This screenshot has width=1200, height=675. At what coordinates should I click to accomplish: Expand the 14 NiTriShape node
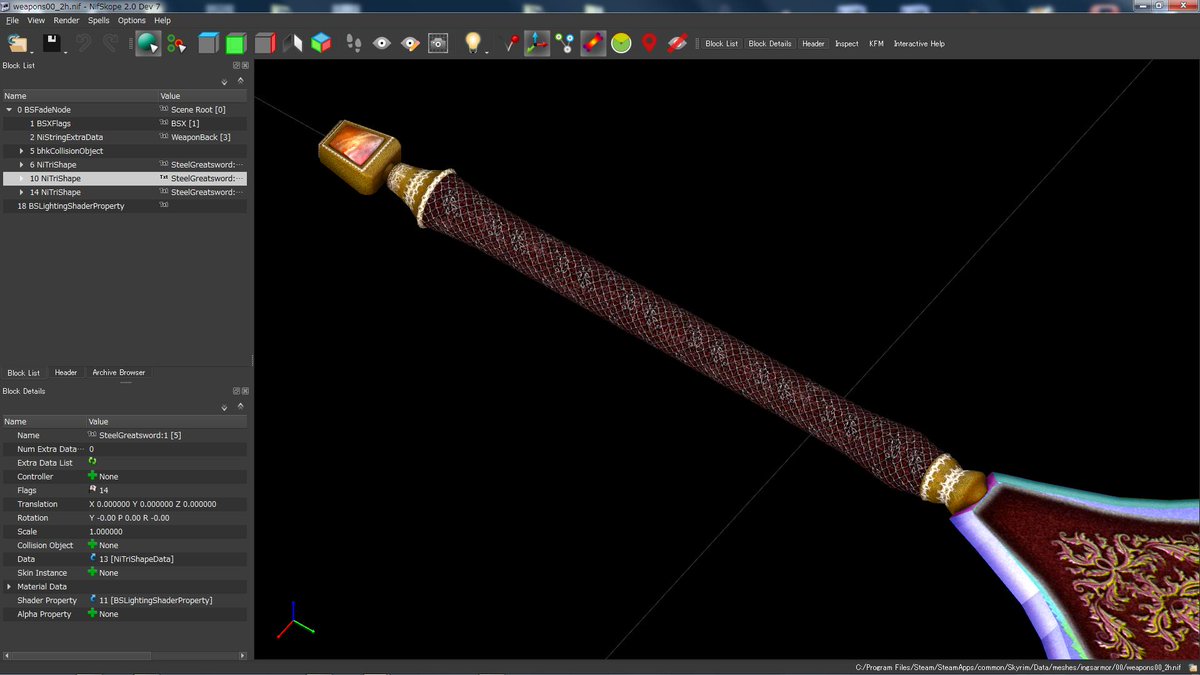point(21,192)
